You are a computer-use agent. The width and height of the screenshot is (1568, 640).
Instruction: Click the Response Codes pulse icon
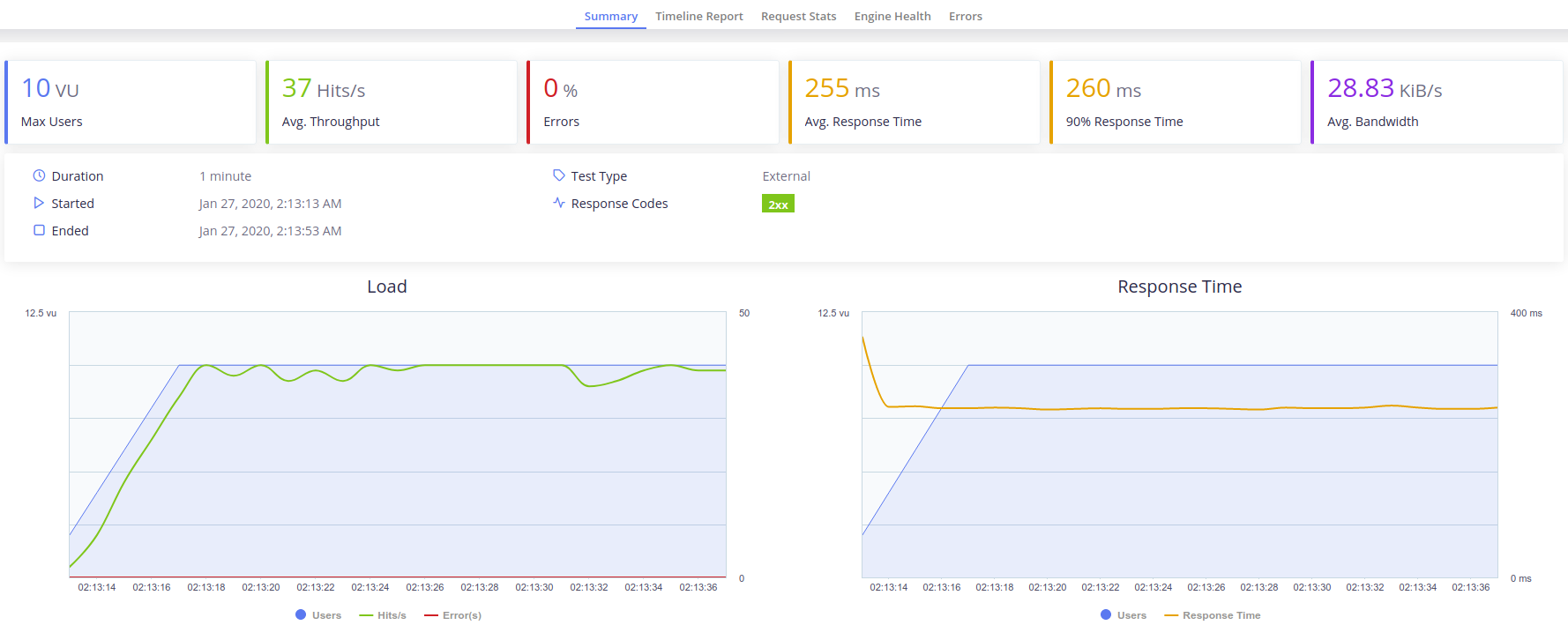tap(559, 203)
